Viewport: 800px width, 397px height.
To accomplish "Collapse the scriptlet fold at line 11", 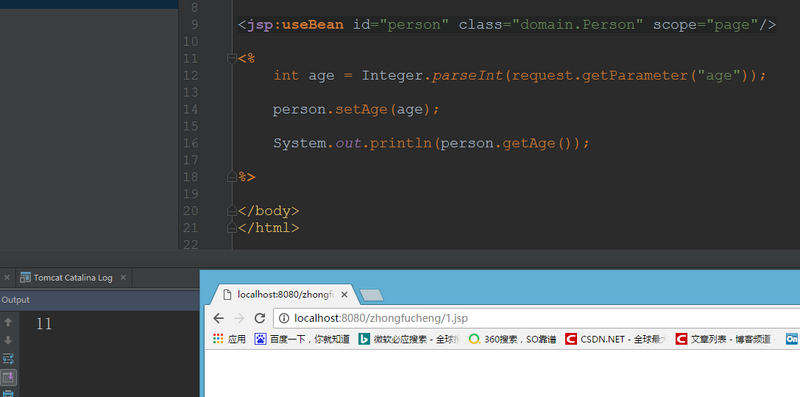I will point(232,59).
